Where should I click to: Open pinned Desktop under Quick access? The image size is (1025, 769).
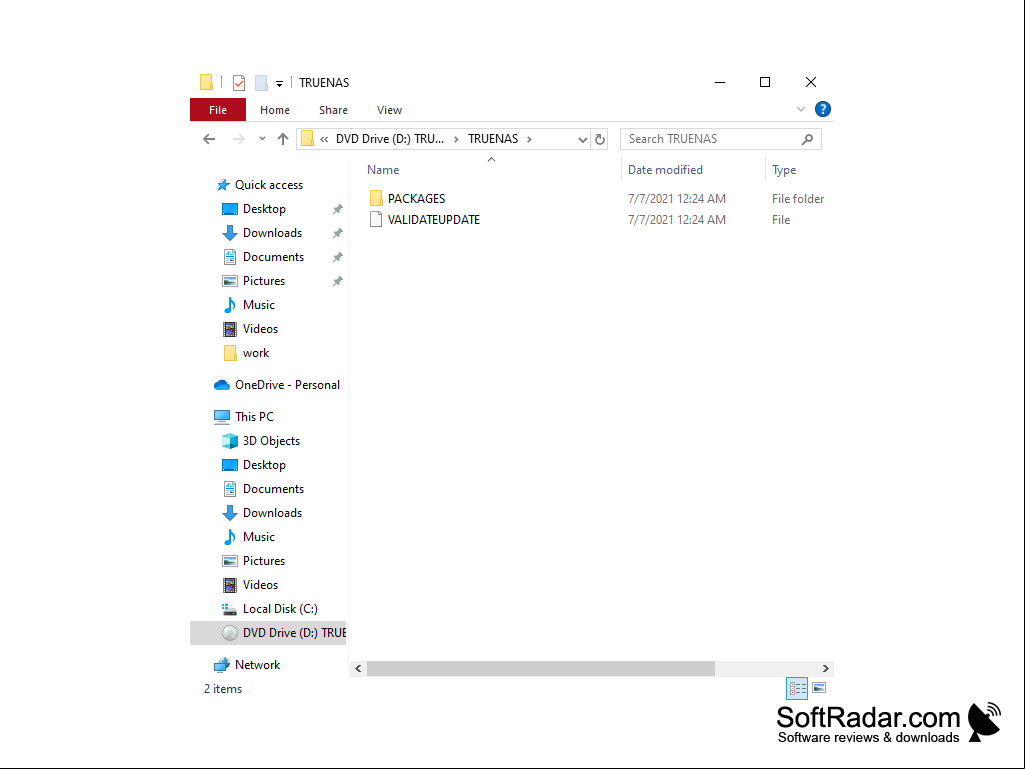pyautogui.click(x=264, y=209)
